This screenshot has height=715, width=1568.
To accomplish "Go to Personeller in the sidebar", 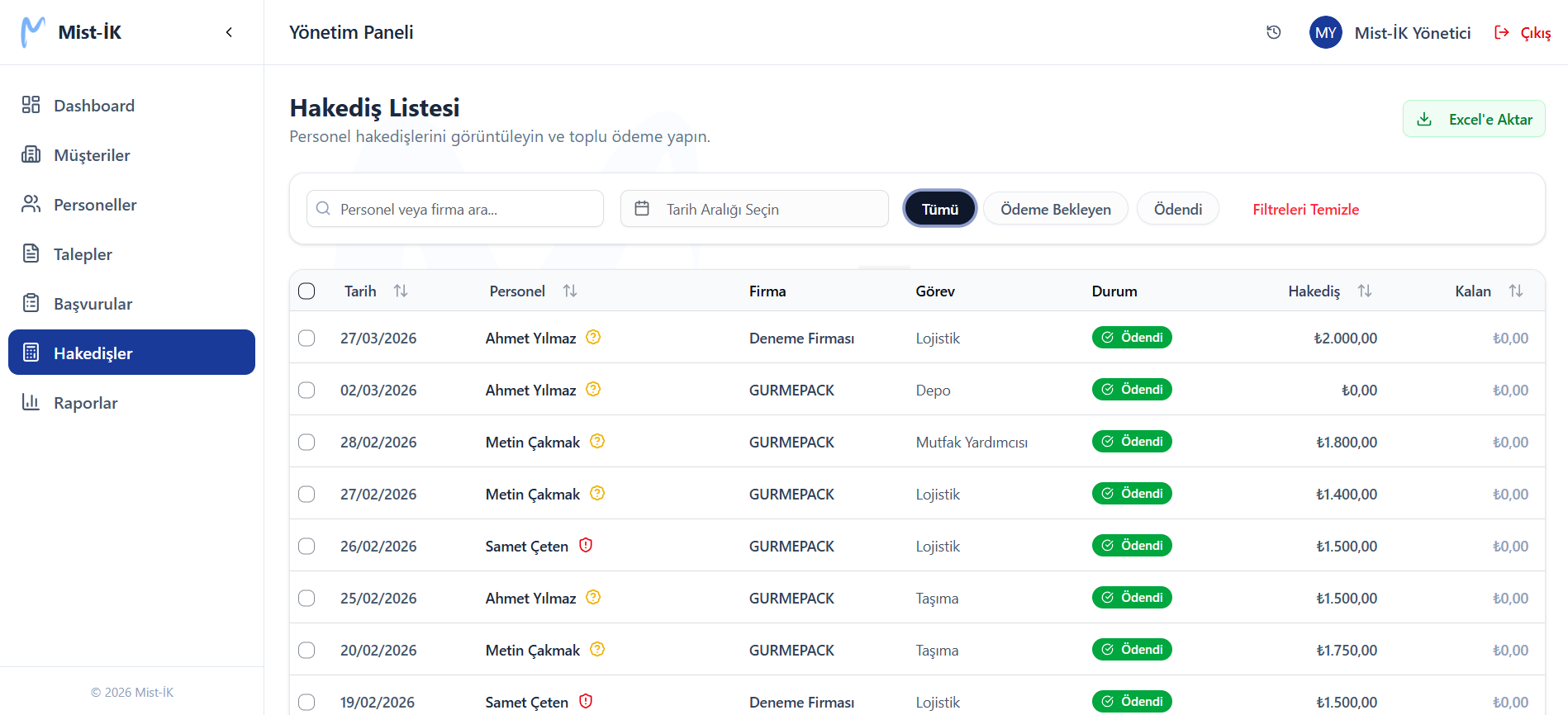I will [95, 205].
